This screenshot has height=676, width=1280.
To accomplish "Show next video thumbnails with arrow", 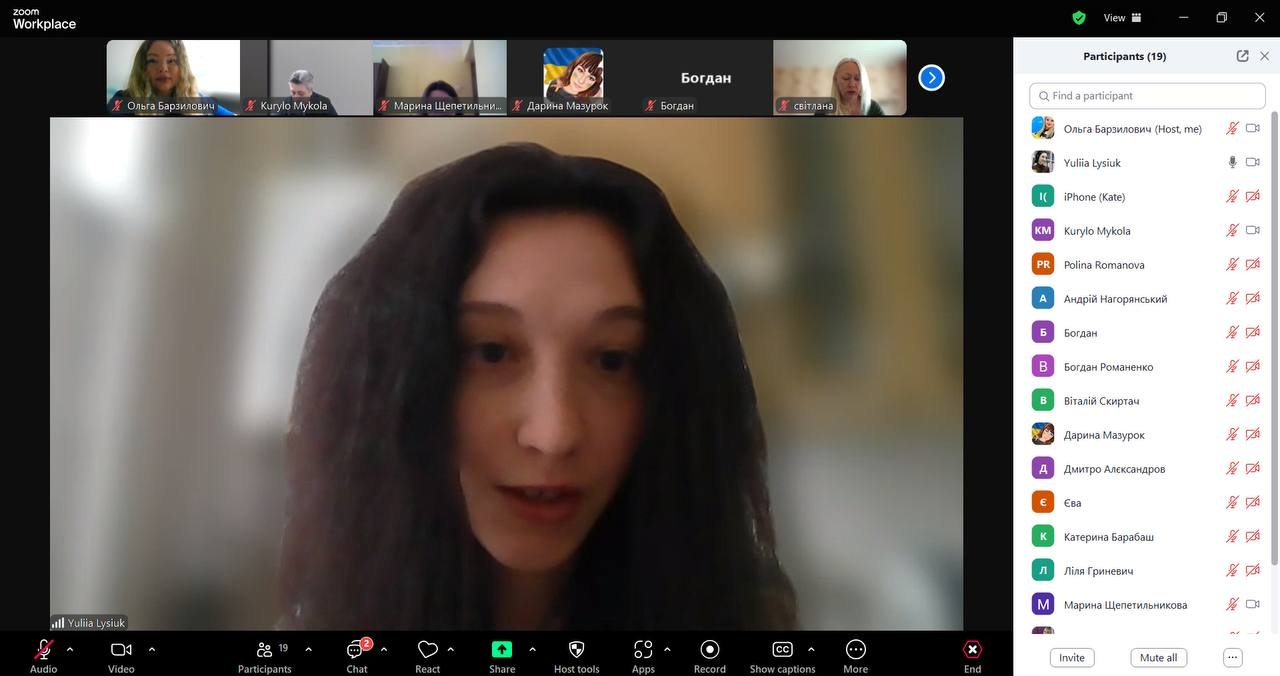I will pyautogui.click(x=931, y=77).
